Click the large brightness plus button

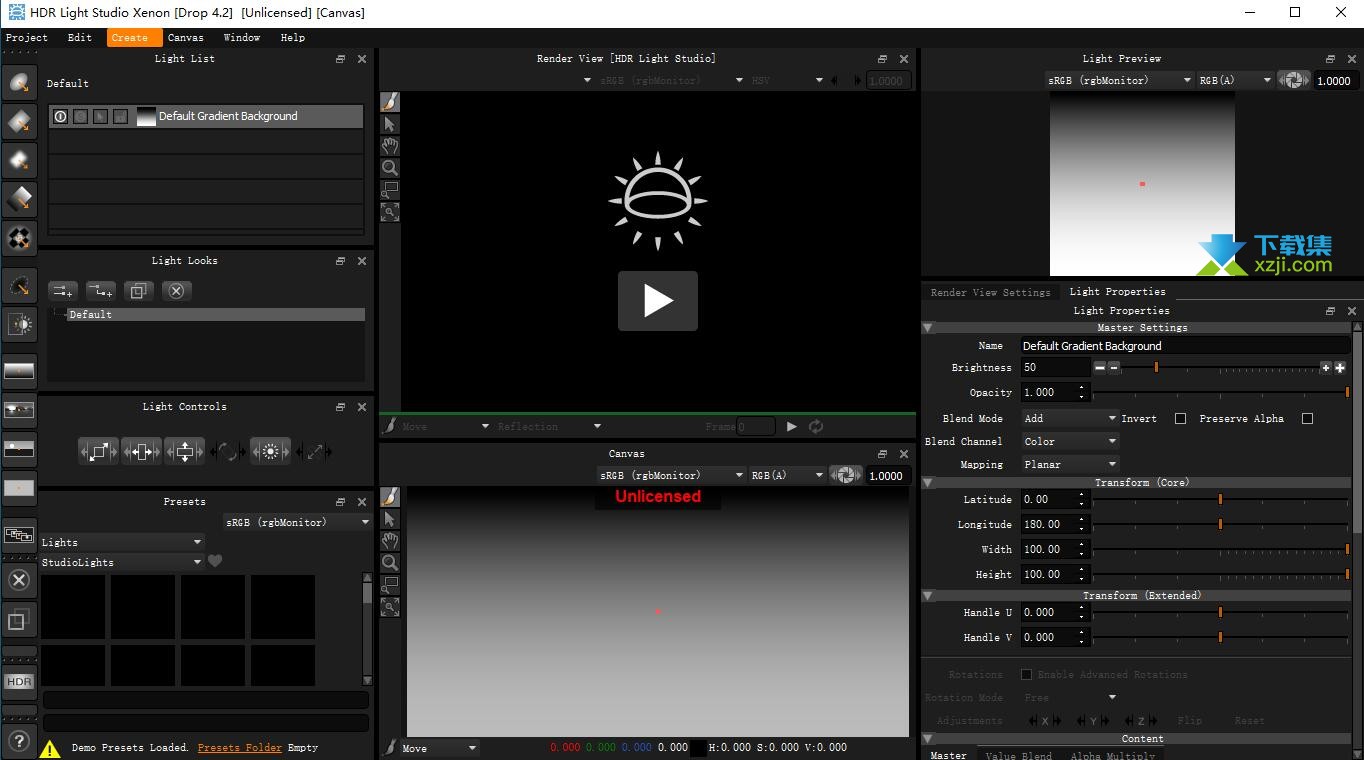tap(1340, 368)
